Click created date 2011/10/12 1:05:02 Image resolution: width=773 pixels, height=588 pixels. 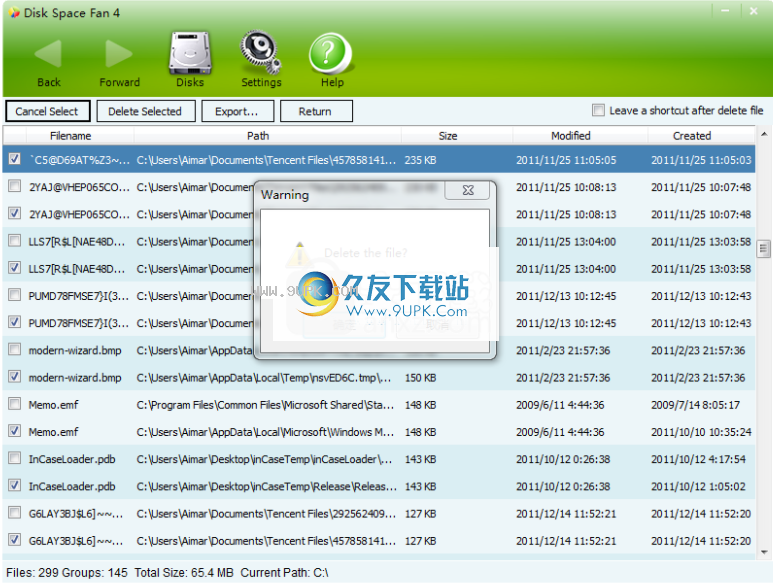(698, 486)
